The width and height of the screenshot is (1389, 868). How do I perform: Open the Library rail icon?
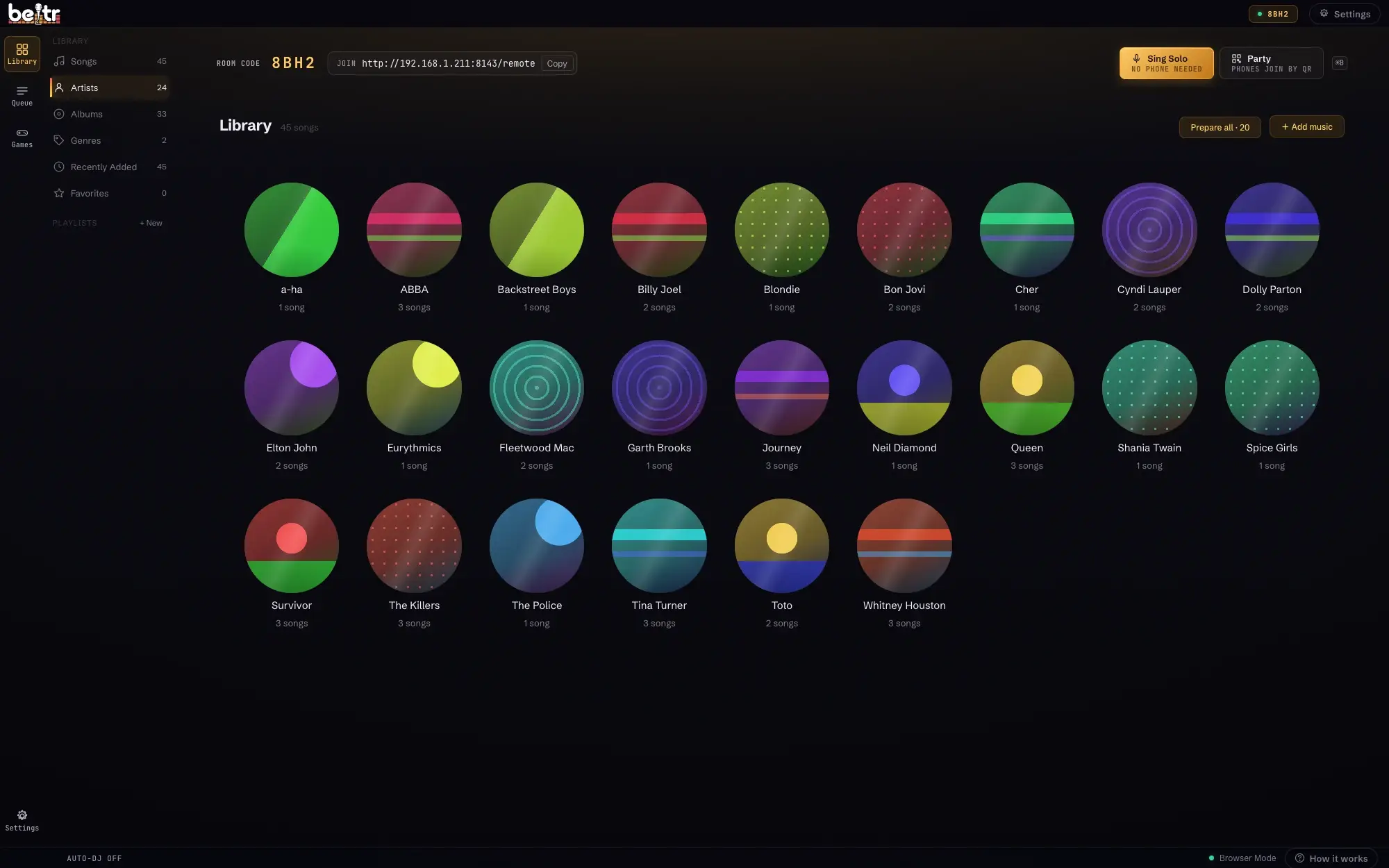[22, 54]
